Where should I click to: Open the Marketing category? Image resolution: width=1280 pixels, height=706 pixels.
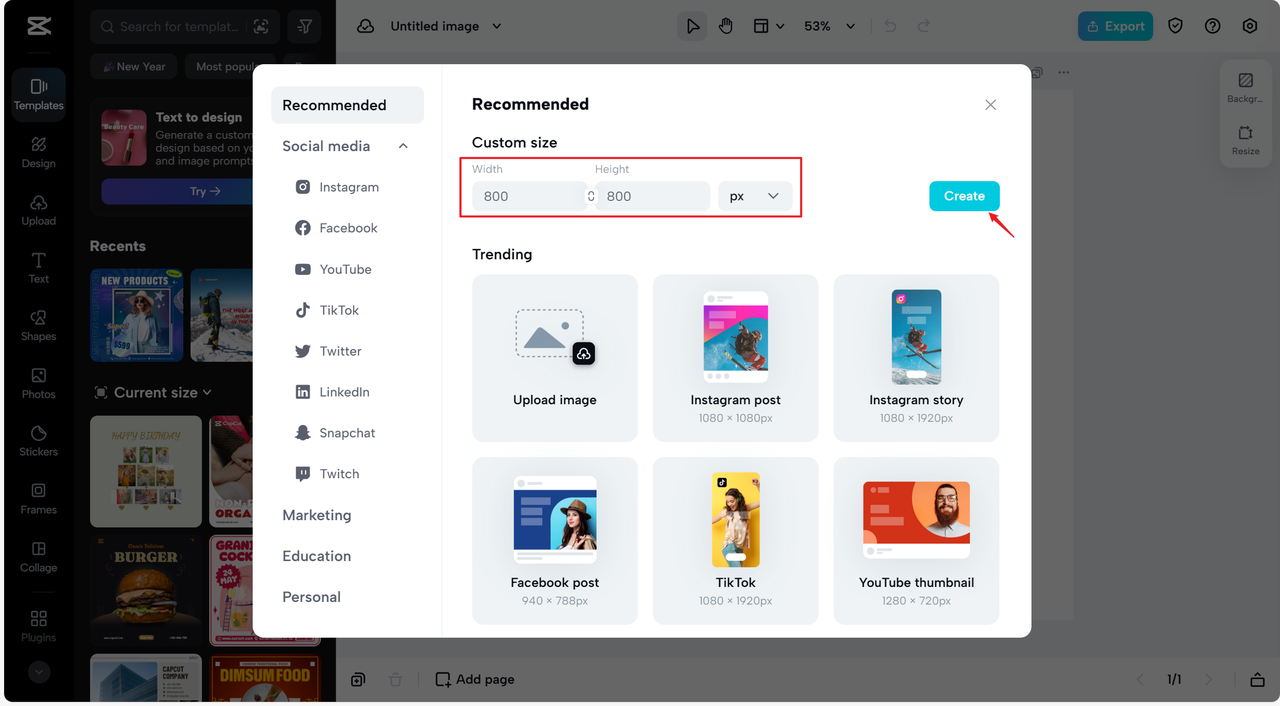click(317, 515)
